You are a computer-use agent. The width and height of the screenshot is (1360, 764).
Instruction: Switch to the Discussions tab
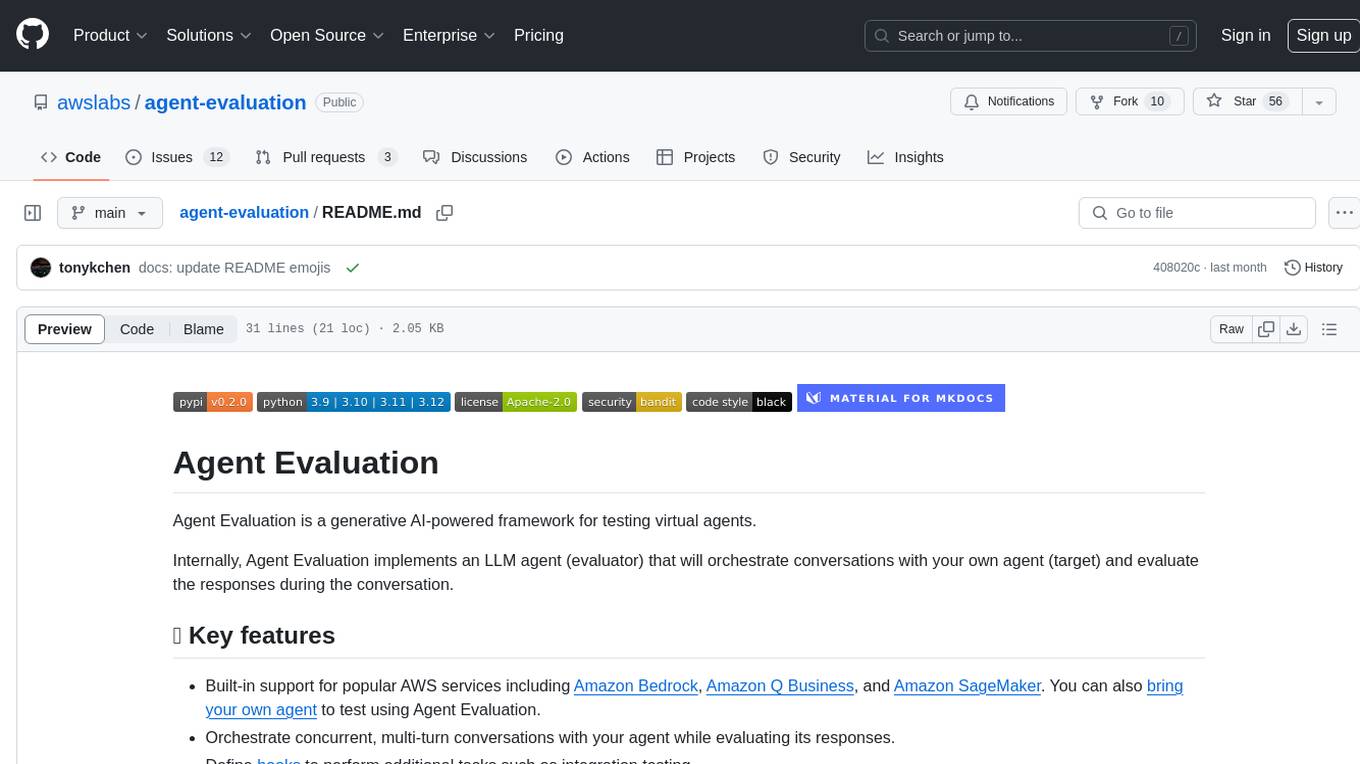coord(475,157)
